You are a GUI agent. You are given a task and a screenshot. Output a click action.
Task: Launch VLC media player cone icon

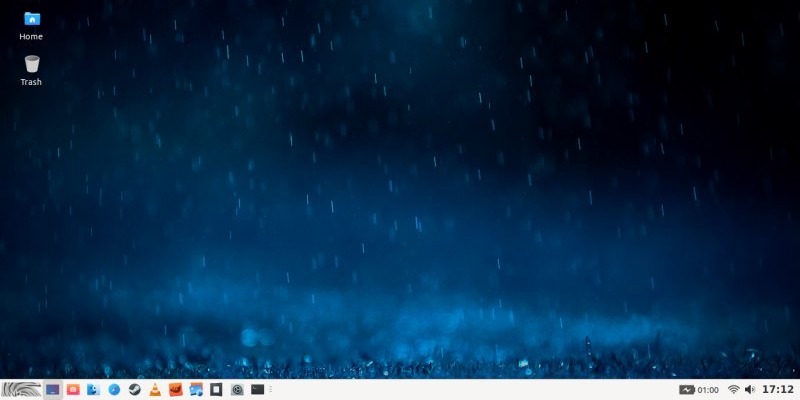click(x=155, y=389)
